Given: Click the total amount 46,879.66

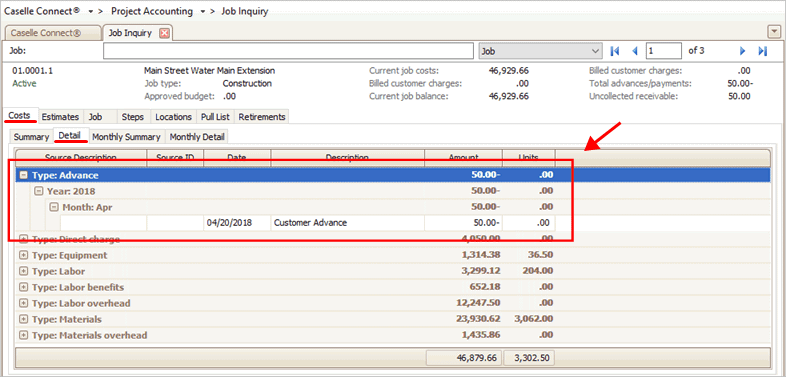Looking at the screenshot, I should (464, 358).
